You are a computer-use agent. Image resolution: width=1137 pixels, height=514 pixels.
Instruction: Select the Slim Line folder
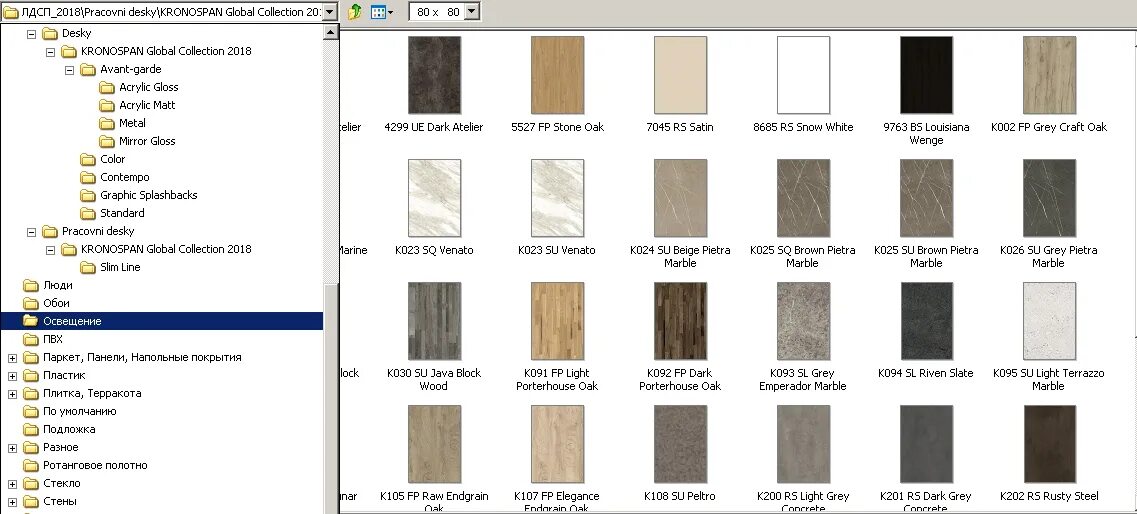coord(120,268)
